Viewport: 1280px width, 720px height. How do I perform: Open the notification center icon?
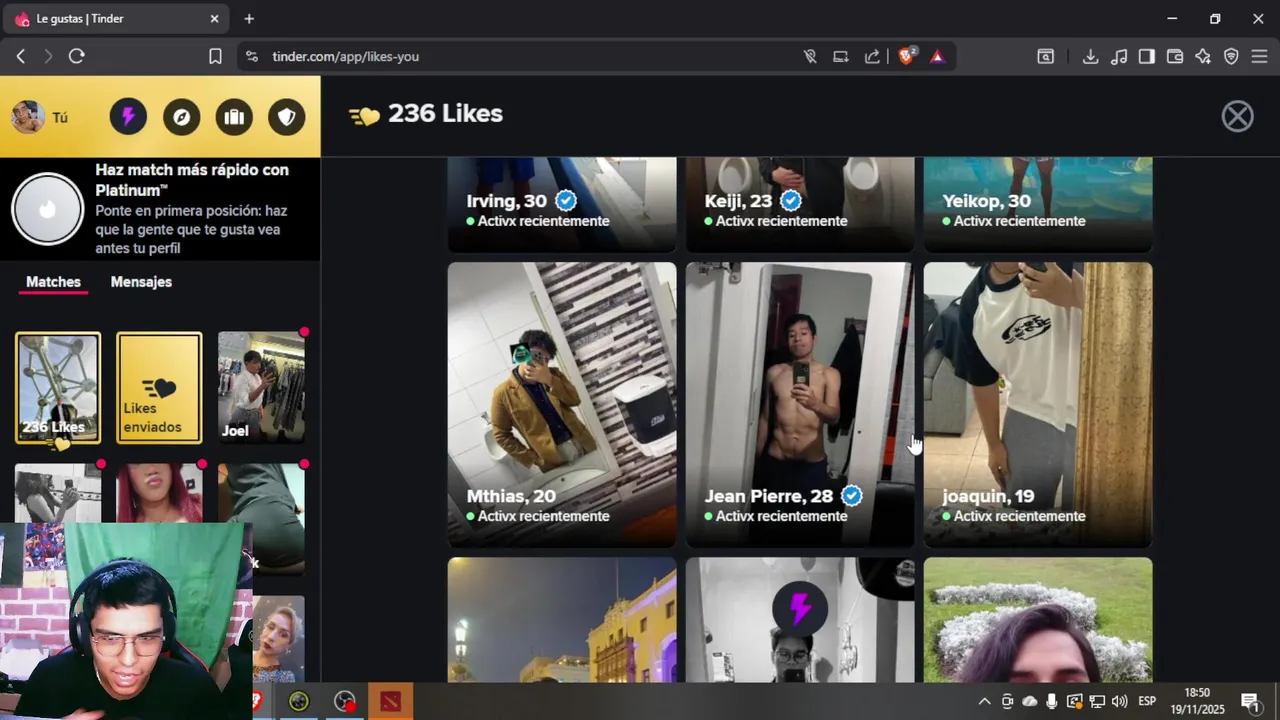coord(1250,702)
